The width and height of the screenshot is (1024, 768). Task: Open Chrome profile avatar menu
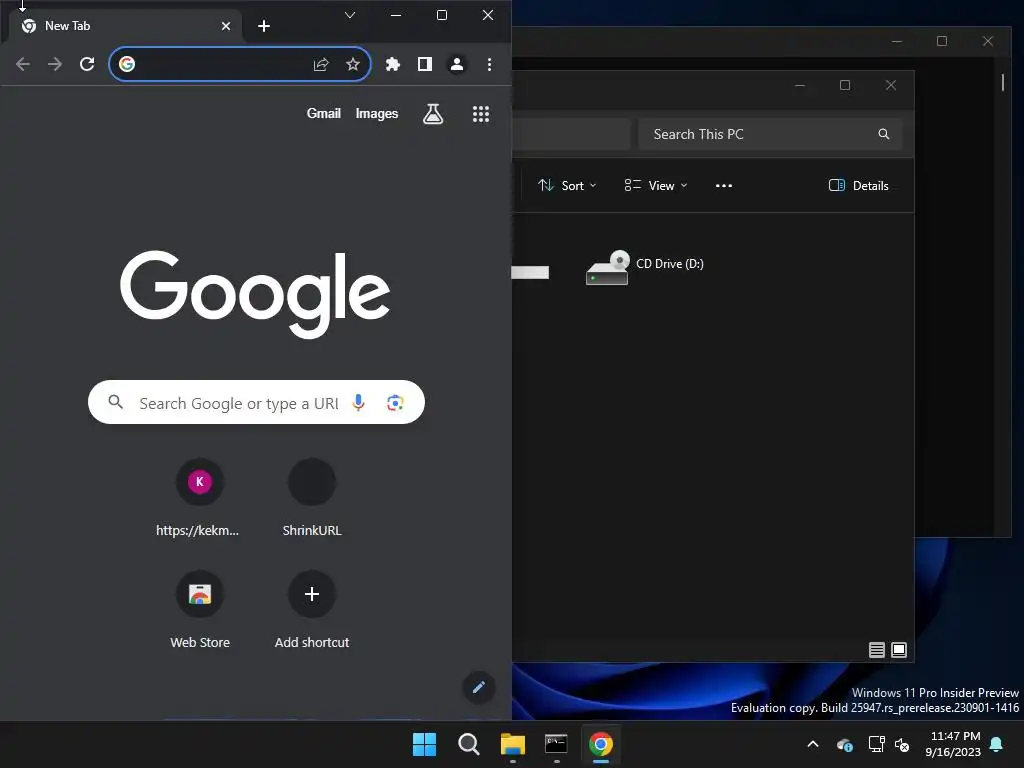click(456, 64)
